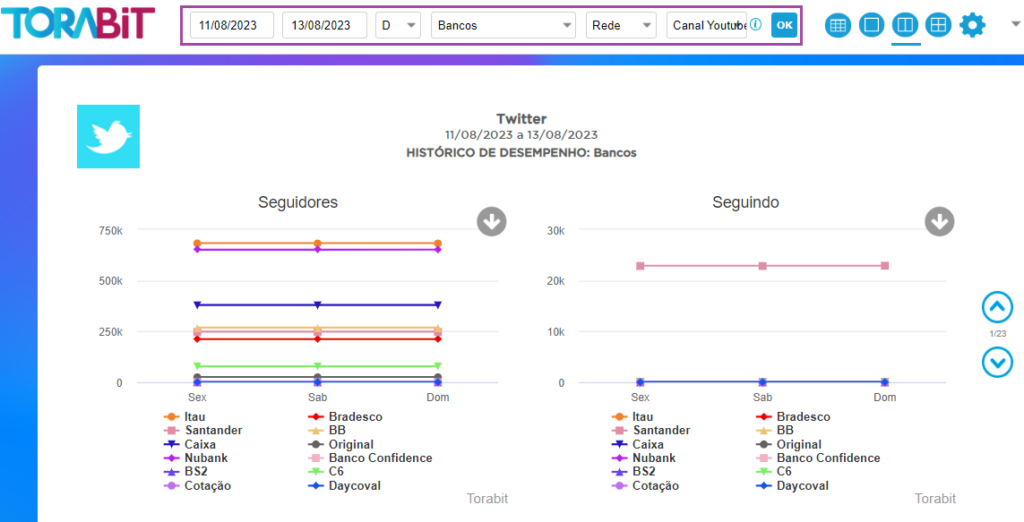This screenshot has width=1024, height=522.
Task: Go to next chart page arrow
Action: (x=997, y=362)
